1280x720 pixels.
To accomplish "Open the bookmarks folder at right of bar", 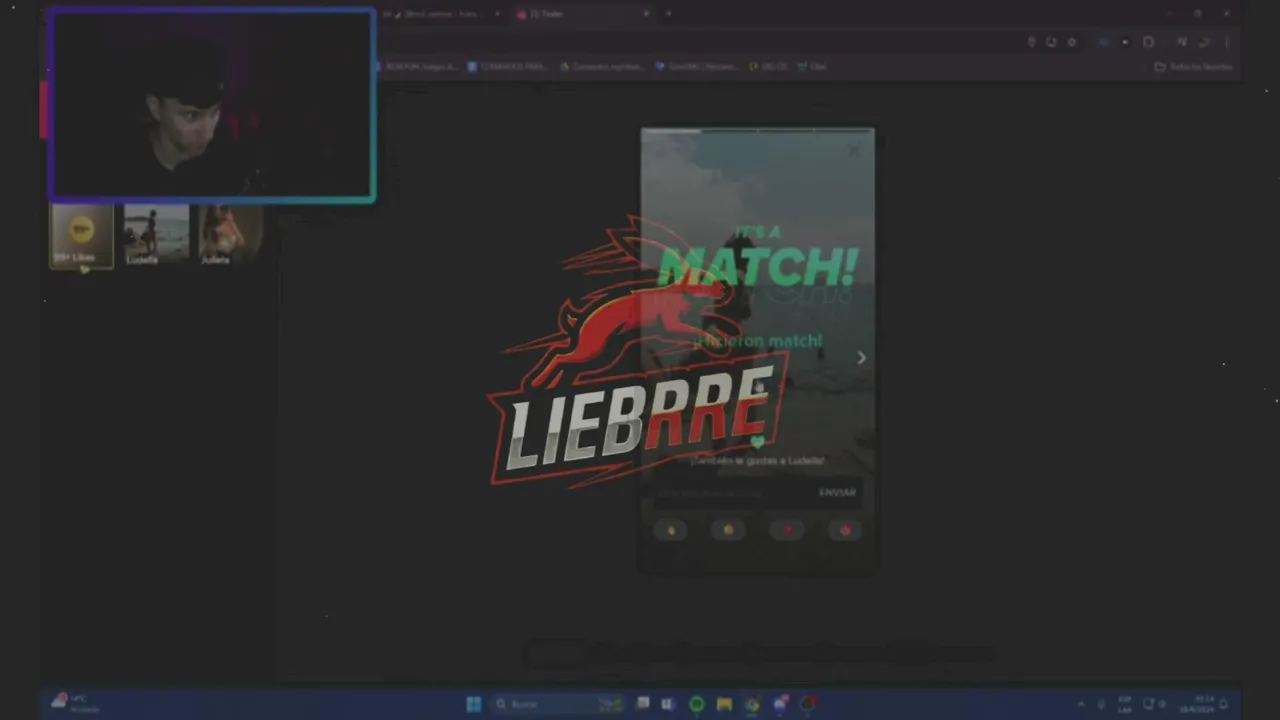I will (x=1193, y=67).
